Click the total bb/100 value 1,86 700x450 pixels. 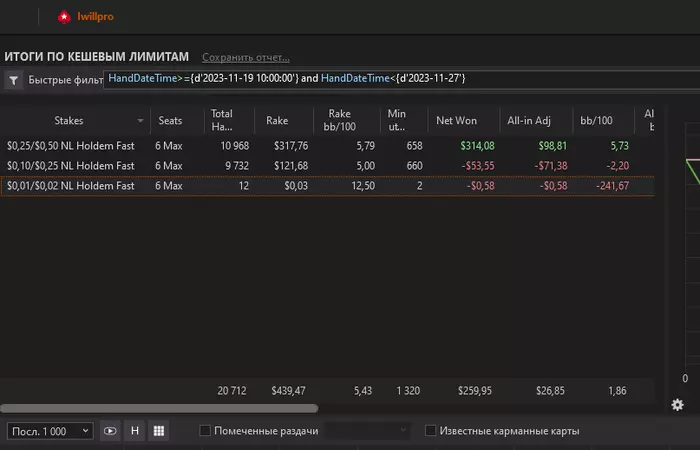coord(617,391)
